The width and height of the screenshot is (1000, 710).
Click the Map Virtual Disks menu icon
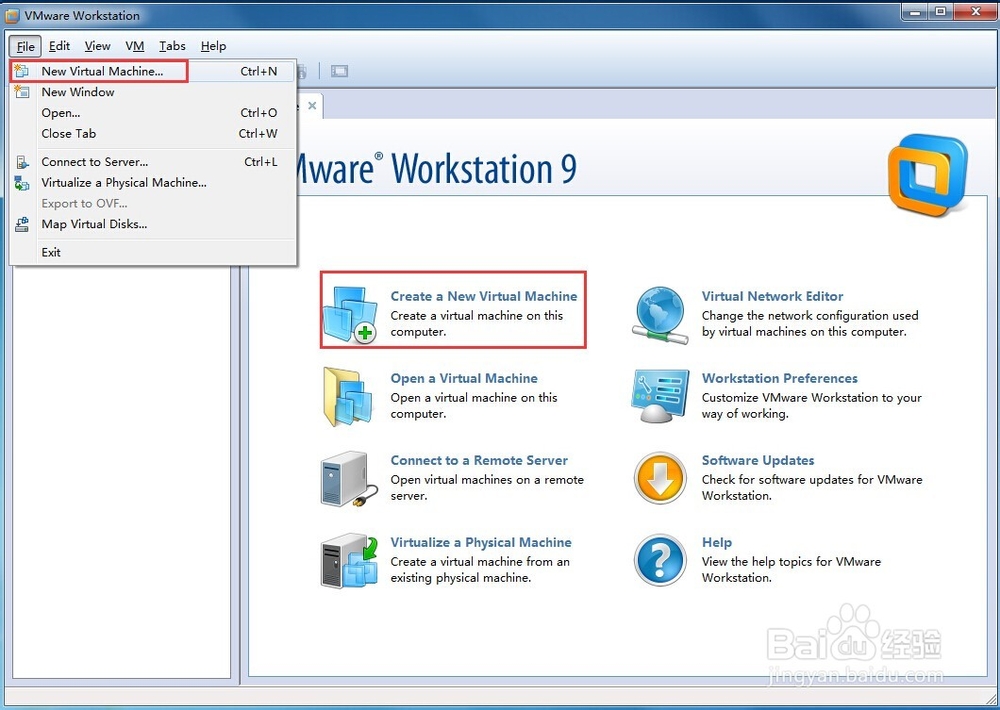coord(22,225)
